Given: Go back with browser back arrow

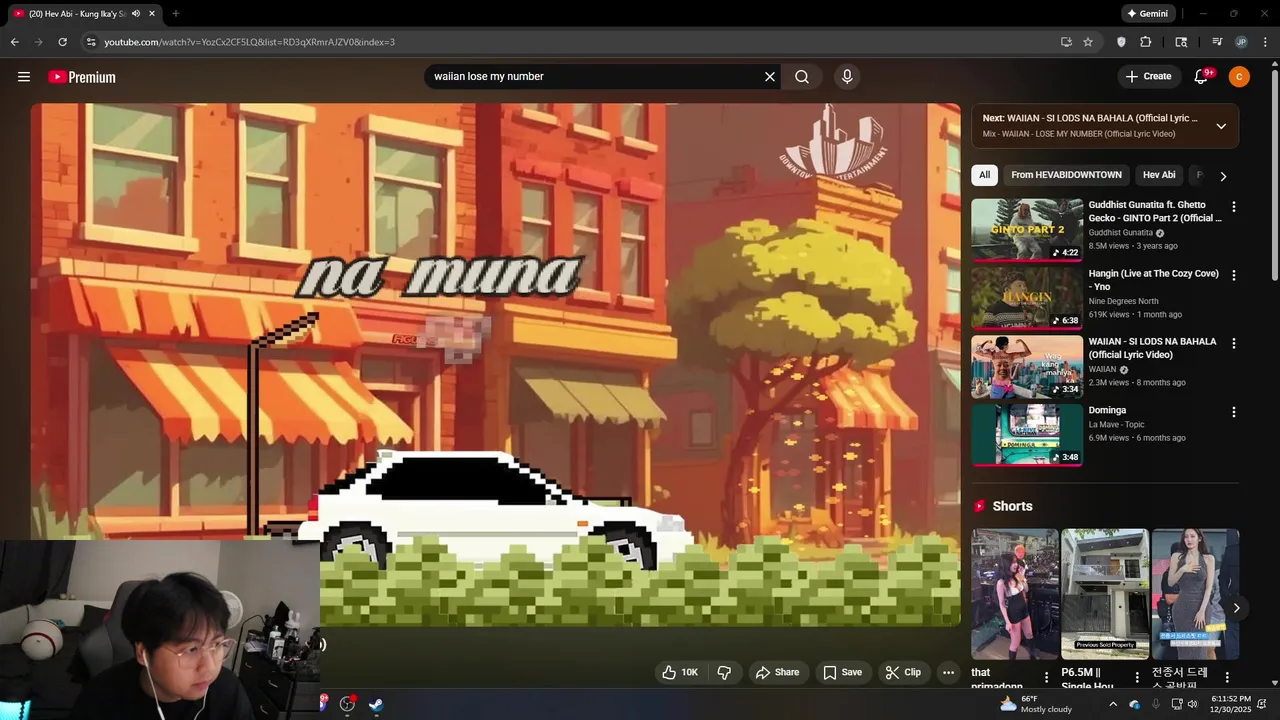Looking at the screenshot, I should click(14, 42).
